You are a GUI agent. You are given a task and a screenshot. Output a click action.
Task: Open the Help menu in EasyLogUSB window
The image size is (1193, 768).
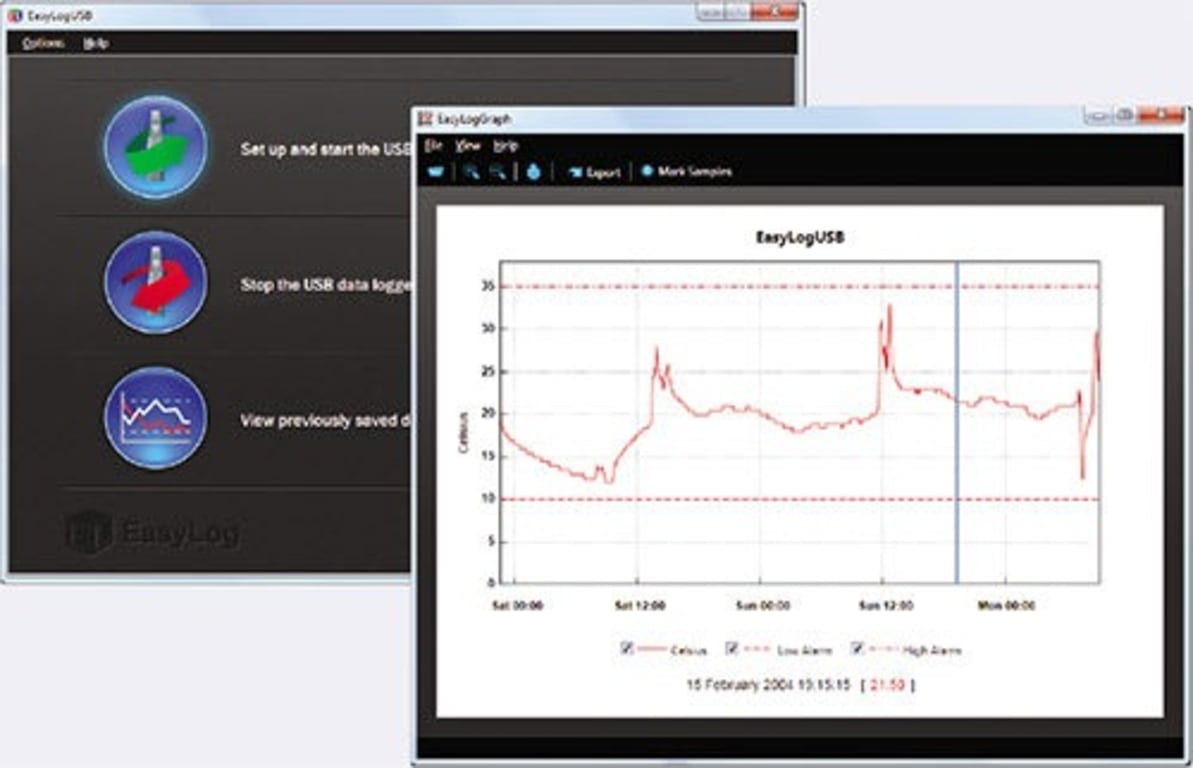tap(96, 43)
